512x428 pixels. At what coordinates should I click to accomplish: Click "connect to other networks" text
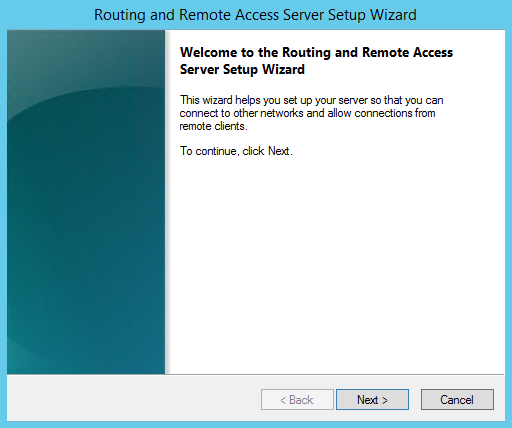click(x=241, y=113)
